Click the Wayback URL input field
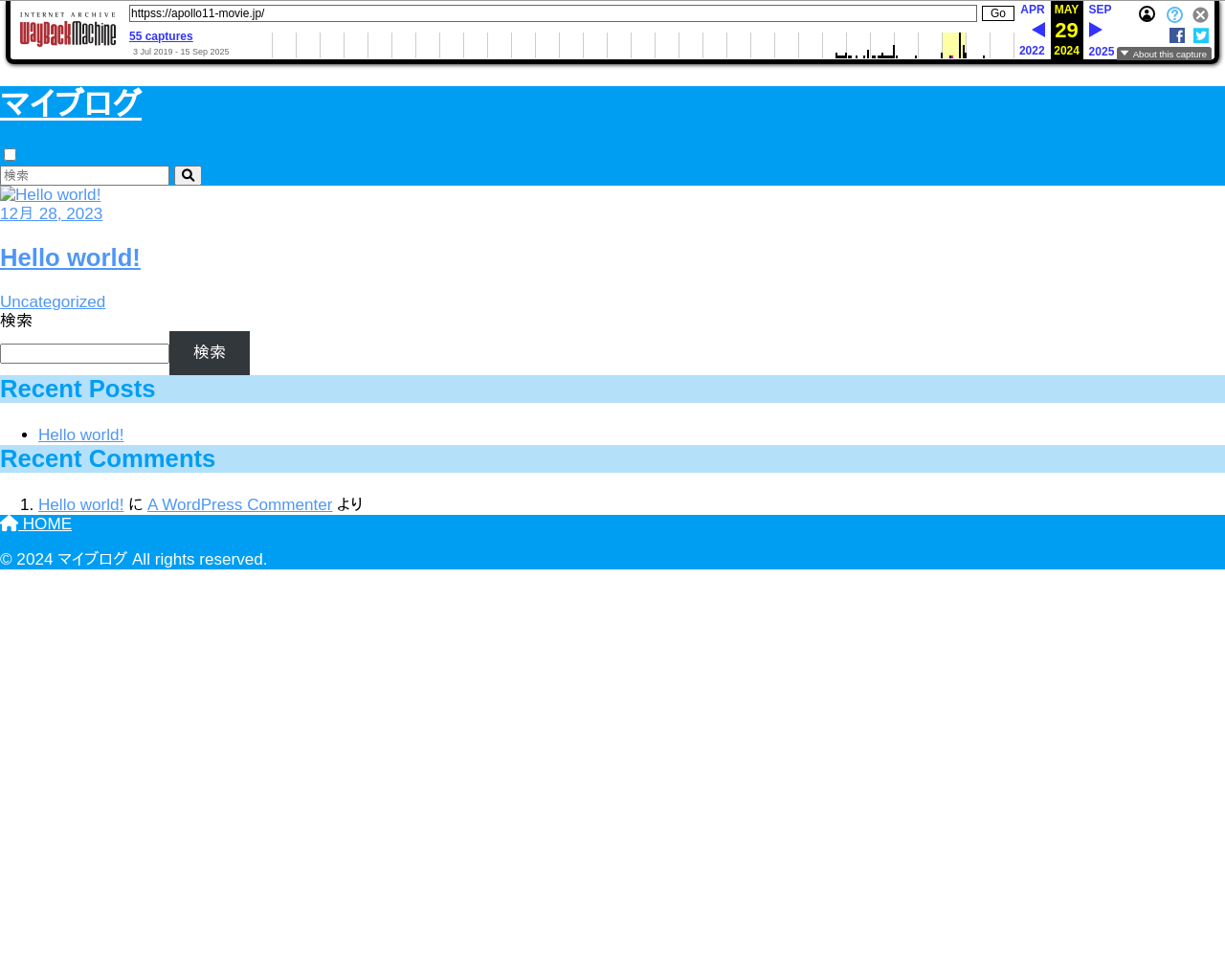This screenshot has height=980, width=1225. (552, 13)
